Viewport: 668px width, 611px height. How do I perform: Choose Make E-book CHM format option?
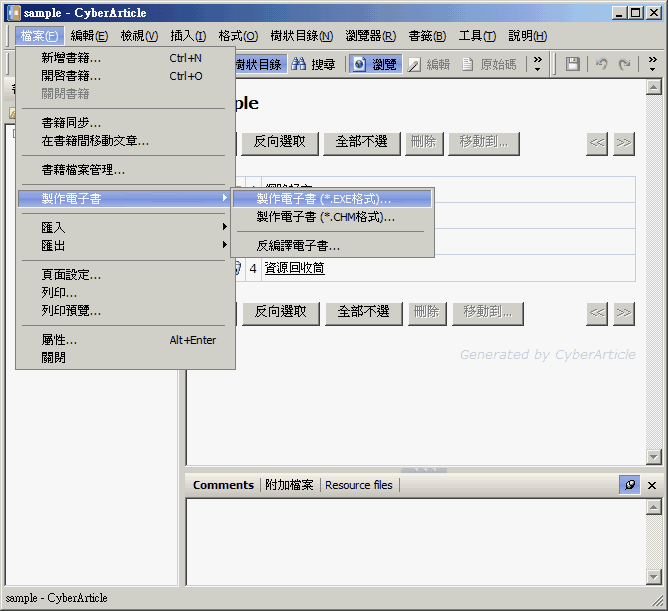coord(325,217)
